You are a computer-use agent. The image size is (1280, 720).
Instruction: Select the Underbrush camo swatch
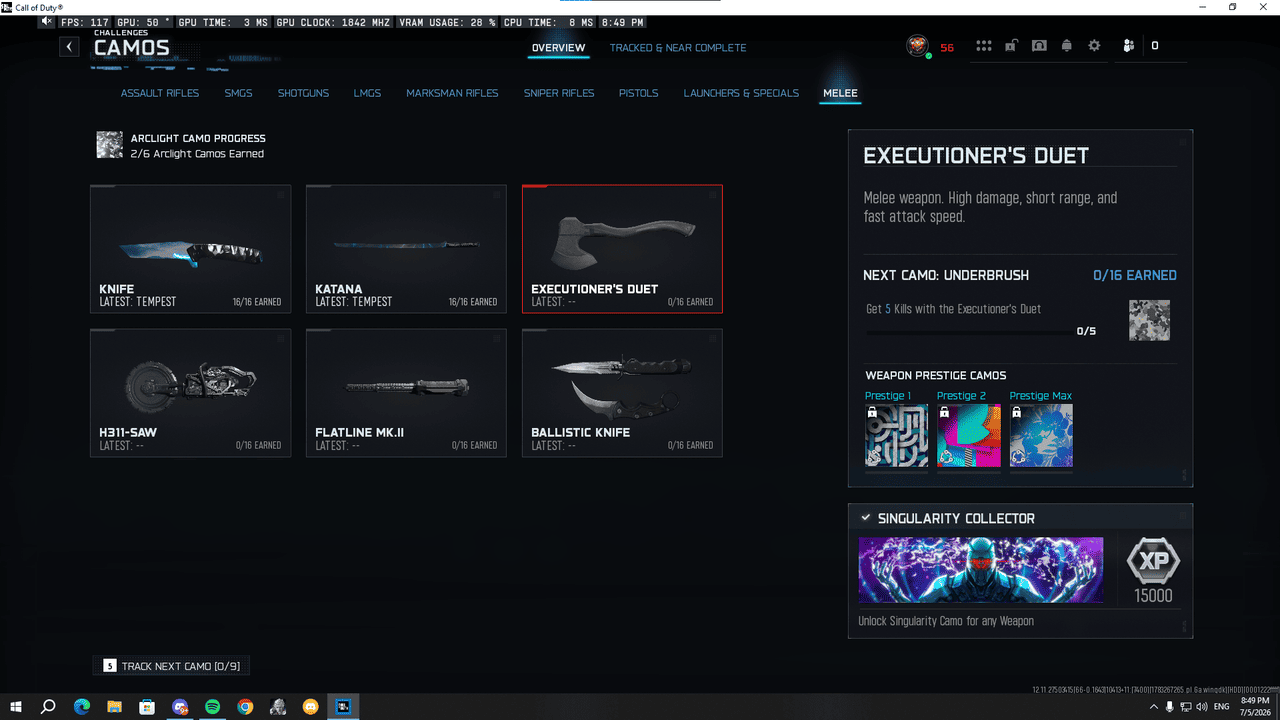[x=1149, y=320]
